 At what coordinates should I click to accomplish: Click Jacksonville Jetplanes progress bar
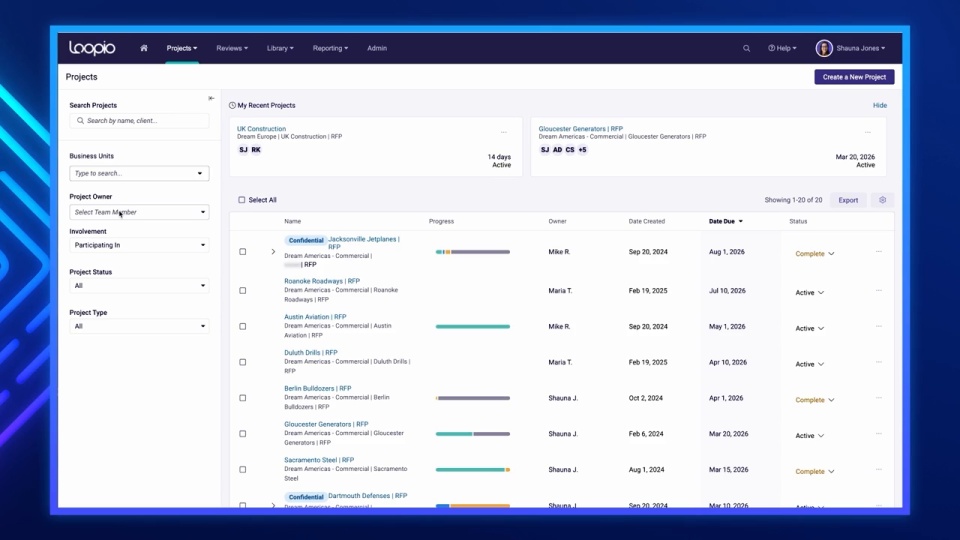click(473, 252)
